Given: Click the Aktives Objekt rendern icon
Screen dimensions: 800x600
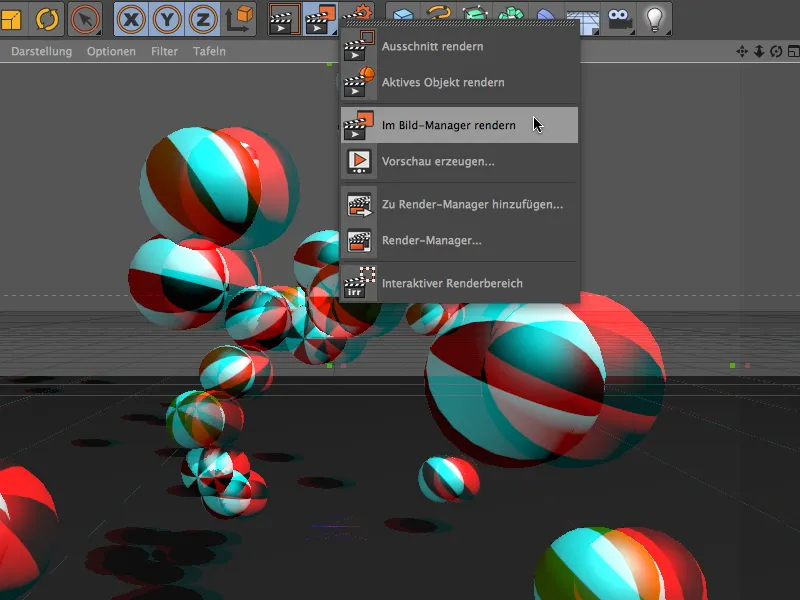Looking at the screenshot, I should point(359,82).
